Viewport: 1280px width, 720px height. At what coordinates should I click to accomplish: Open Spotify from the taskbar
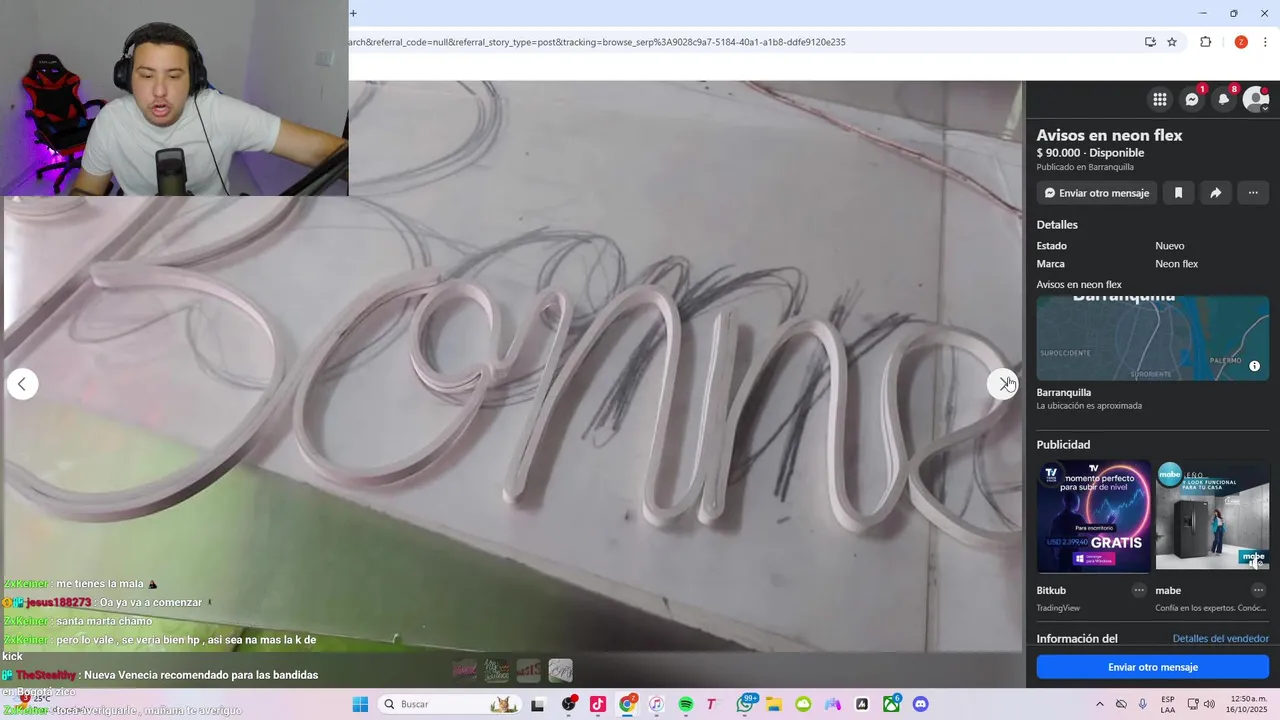686,704
